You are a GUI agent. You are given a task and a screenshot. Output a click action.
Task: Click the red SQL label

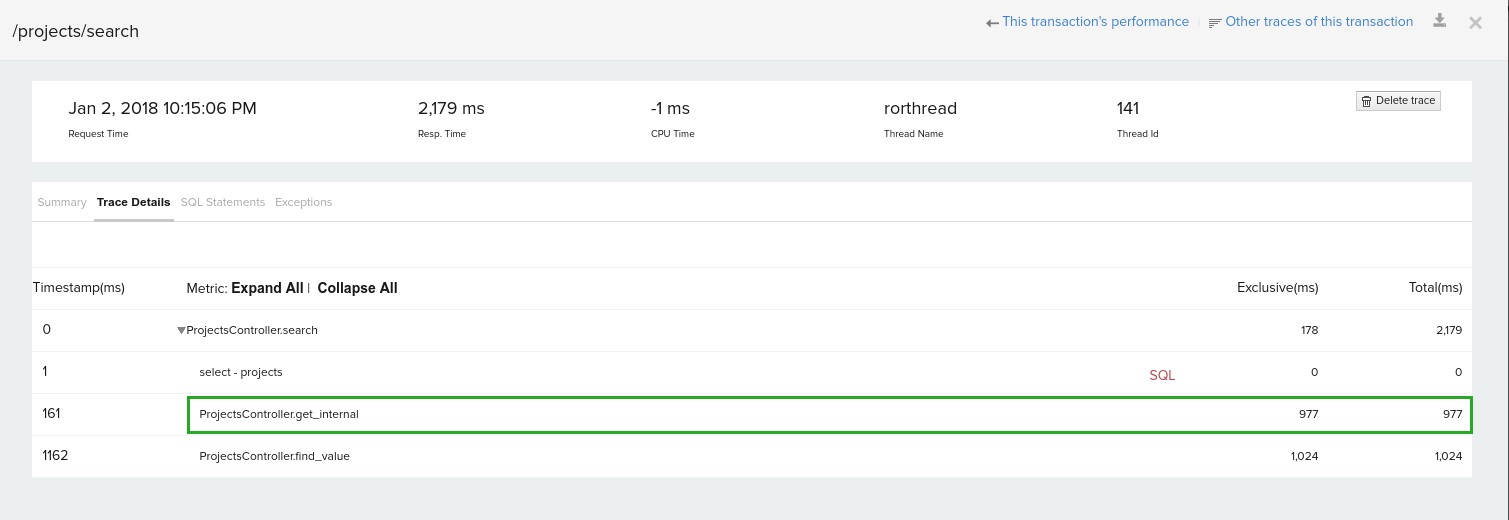[1162, 376]
